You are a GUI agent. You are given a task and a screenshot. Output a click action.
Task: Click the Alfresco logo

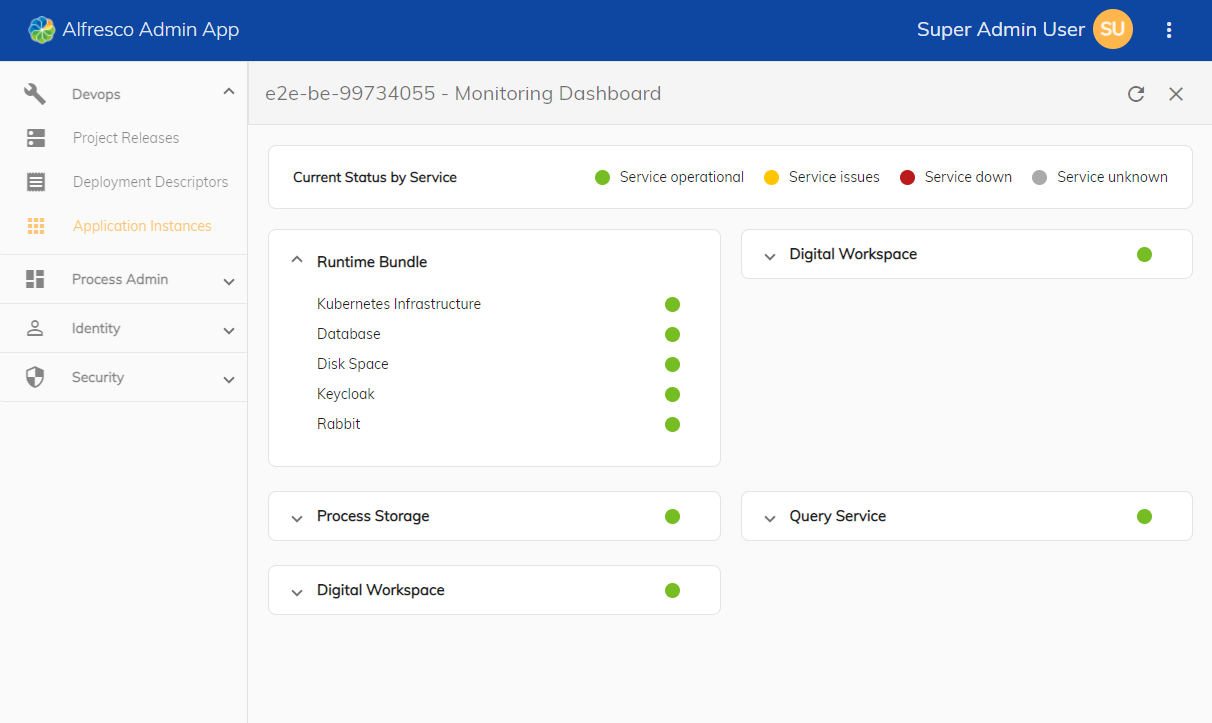click(41, 30)
